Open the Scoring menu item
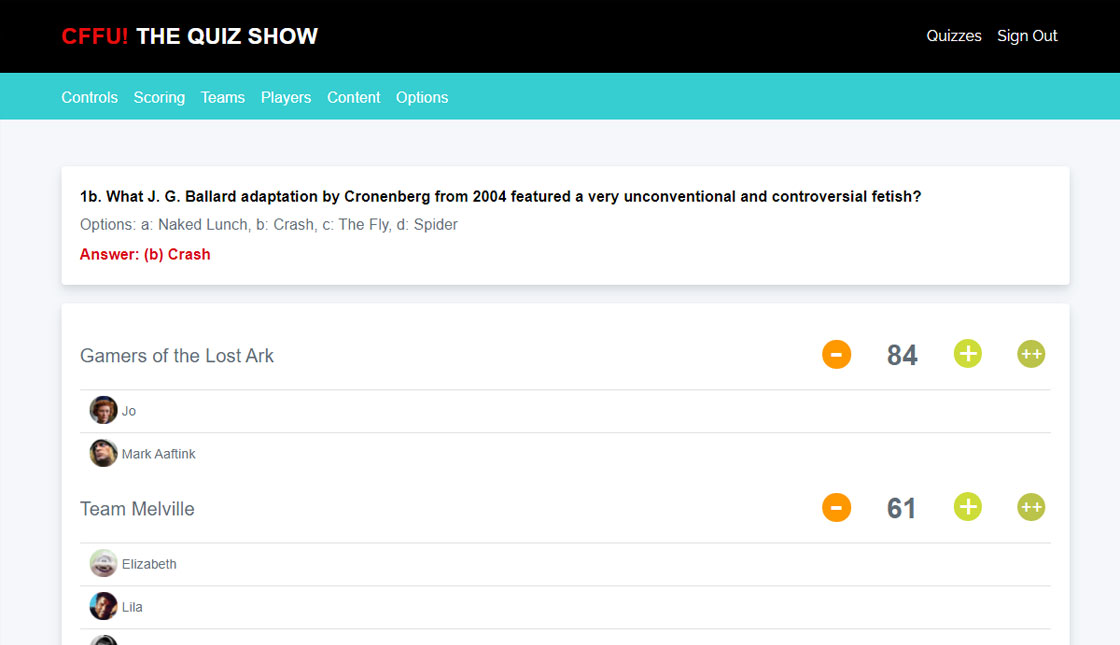The height and width of the screenshot is (645, 1120). [x=159, y=97]
